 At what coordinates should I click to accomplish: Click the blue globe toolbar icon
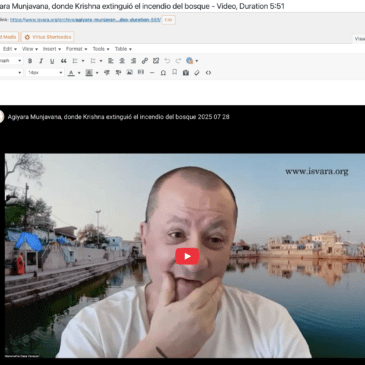[190, 61]
